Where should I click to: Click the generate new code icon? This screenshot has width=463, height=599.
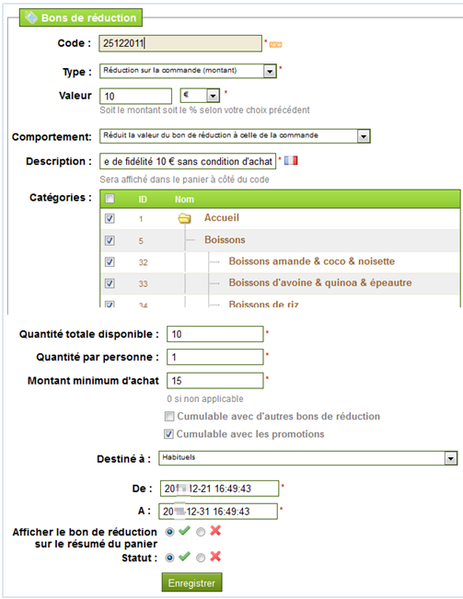point(275,45)
